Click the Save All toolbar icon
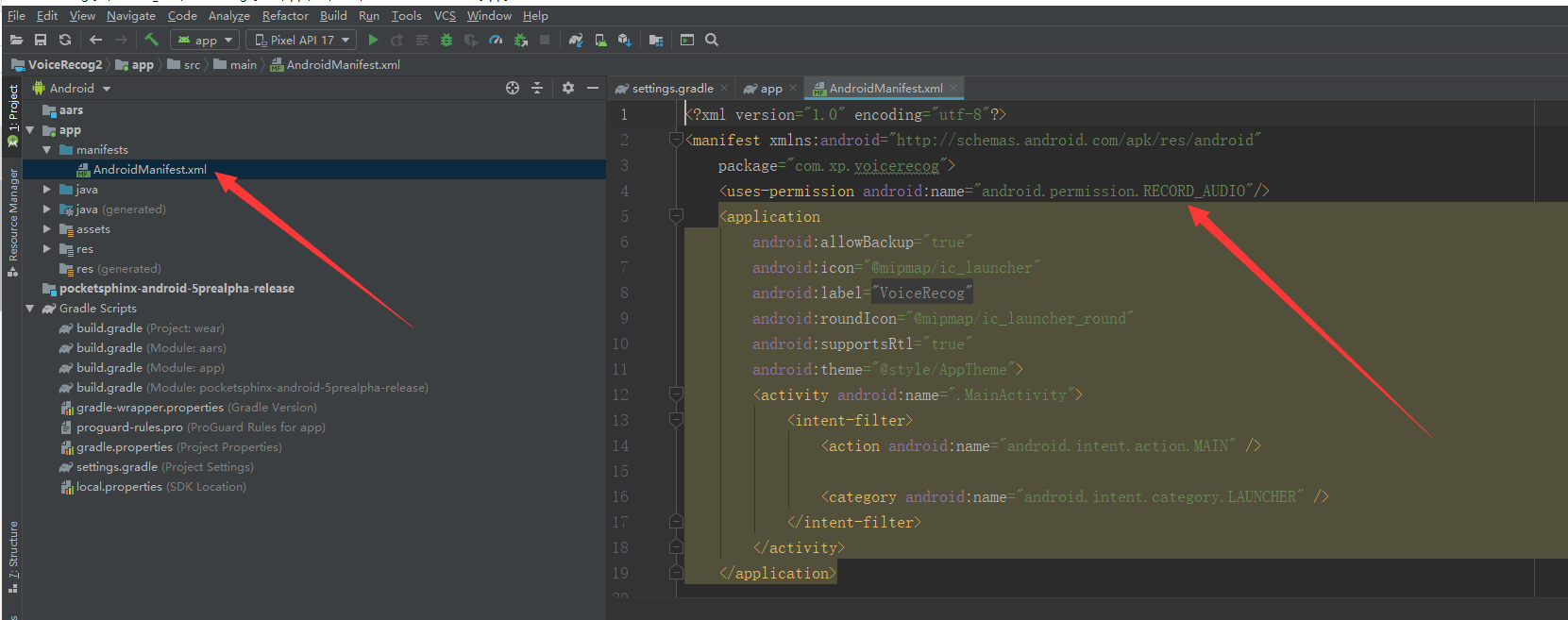This screenshot has height=620, width=1568. click(41, 40)
